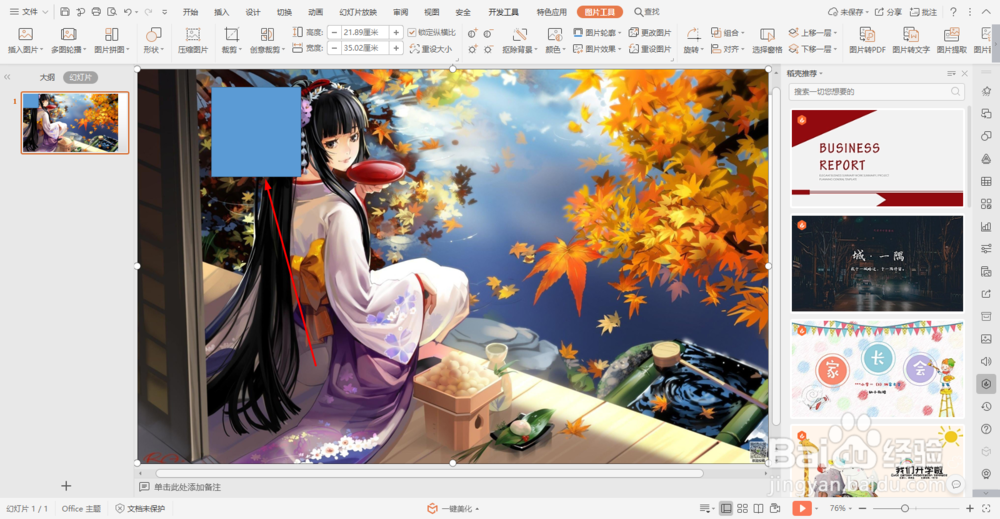The height and width of the screenshot is (519, 1000).
Task: Open the selection pane (选择窗格)
Action: tap(767, 40)
